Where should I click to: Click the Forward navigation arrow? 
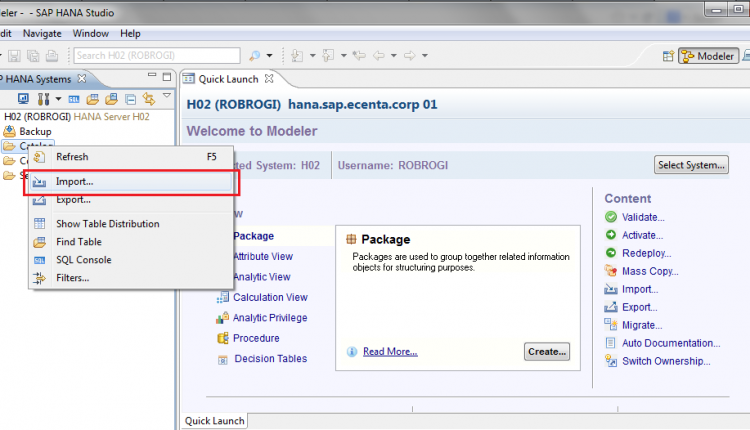click(409, 56)
